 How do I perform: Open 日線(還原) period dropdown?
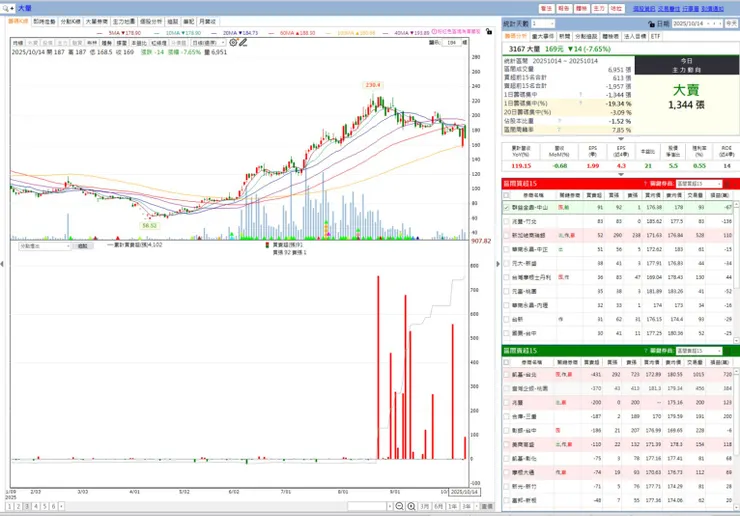(x=208, y=43)
